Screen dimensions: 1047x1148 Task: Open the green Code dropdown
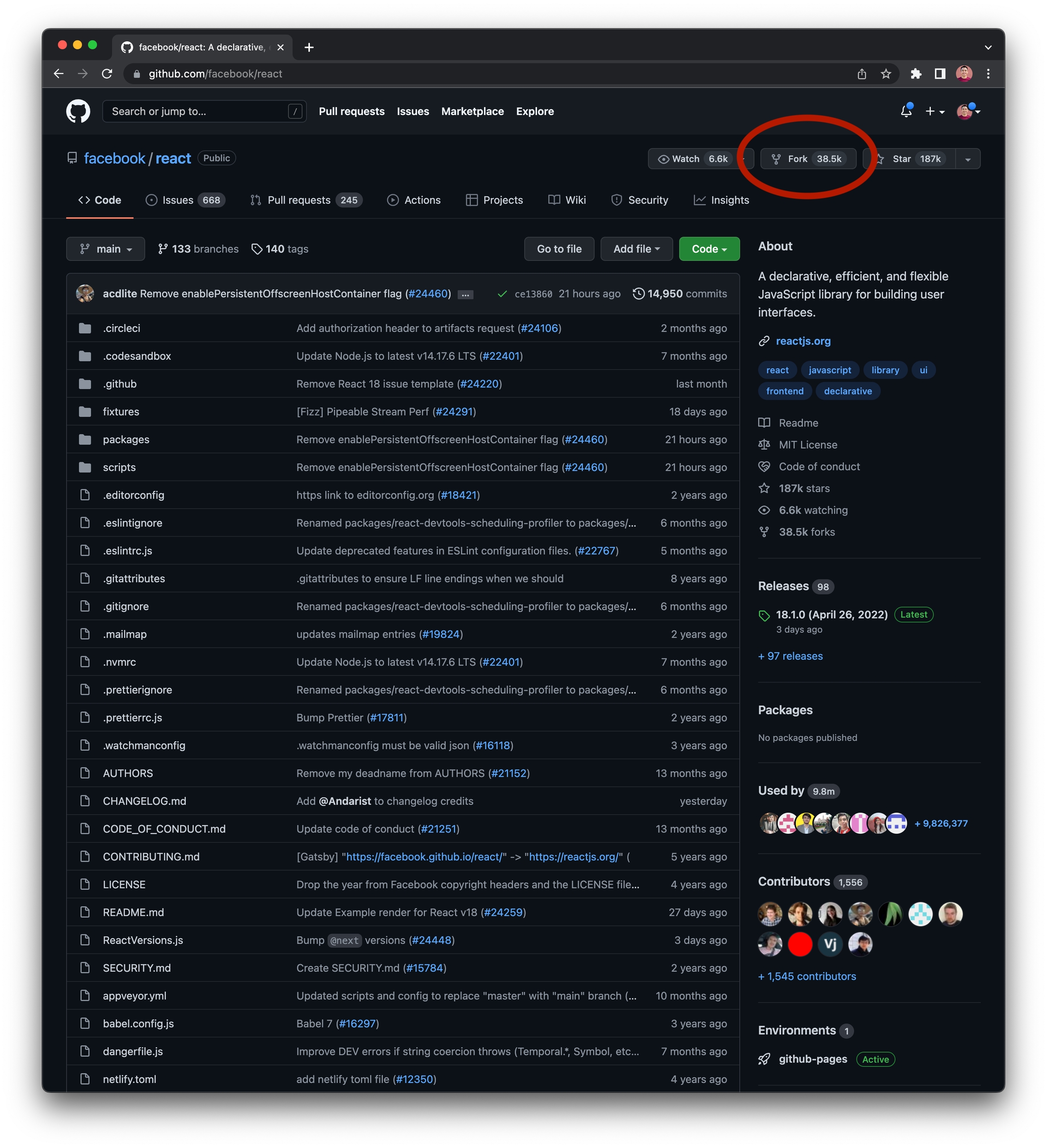pos(709,249)
